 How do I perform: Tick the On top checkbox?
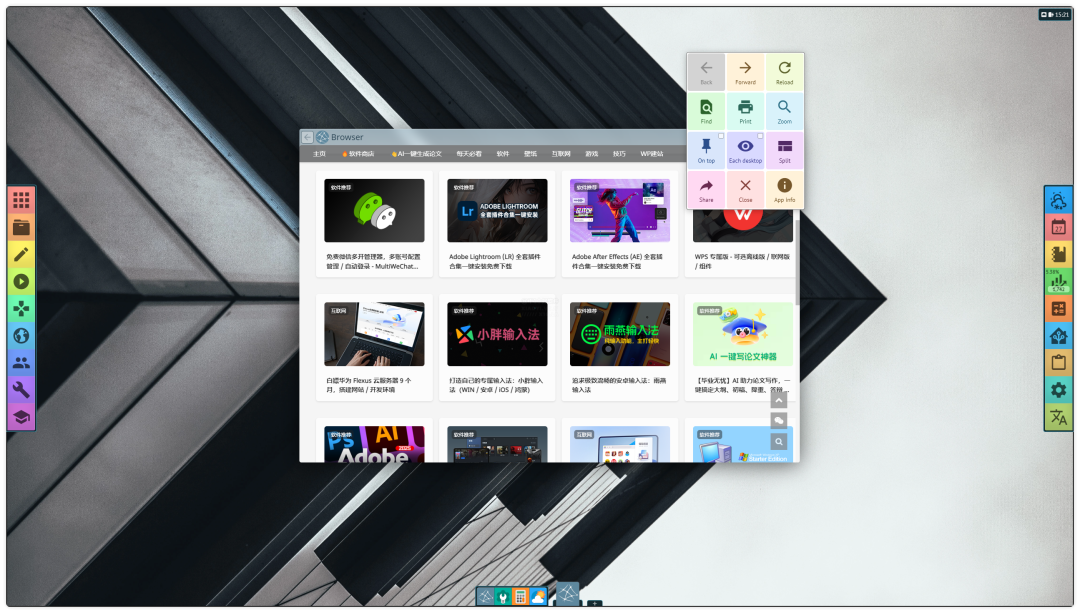[721, 136]
